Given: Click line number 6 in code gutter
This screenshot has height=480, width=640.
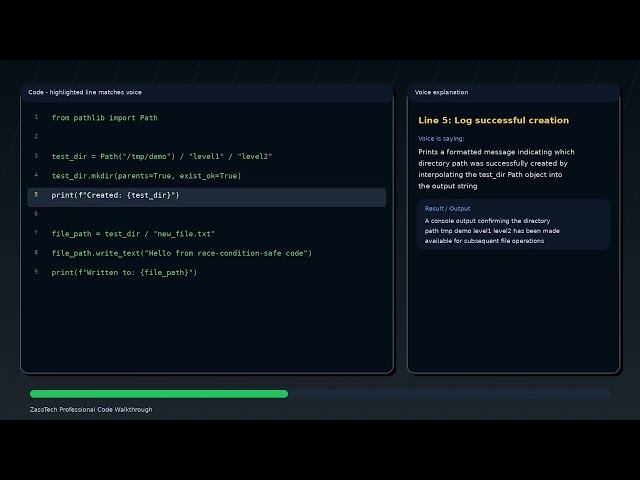Looking at the screenshot, I should coord(36,214).
